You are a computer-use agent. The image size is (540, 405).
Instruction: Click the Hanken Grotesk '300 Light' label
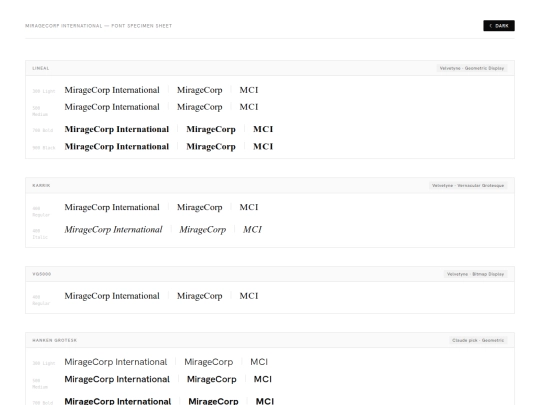44,363
